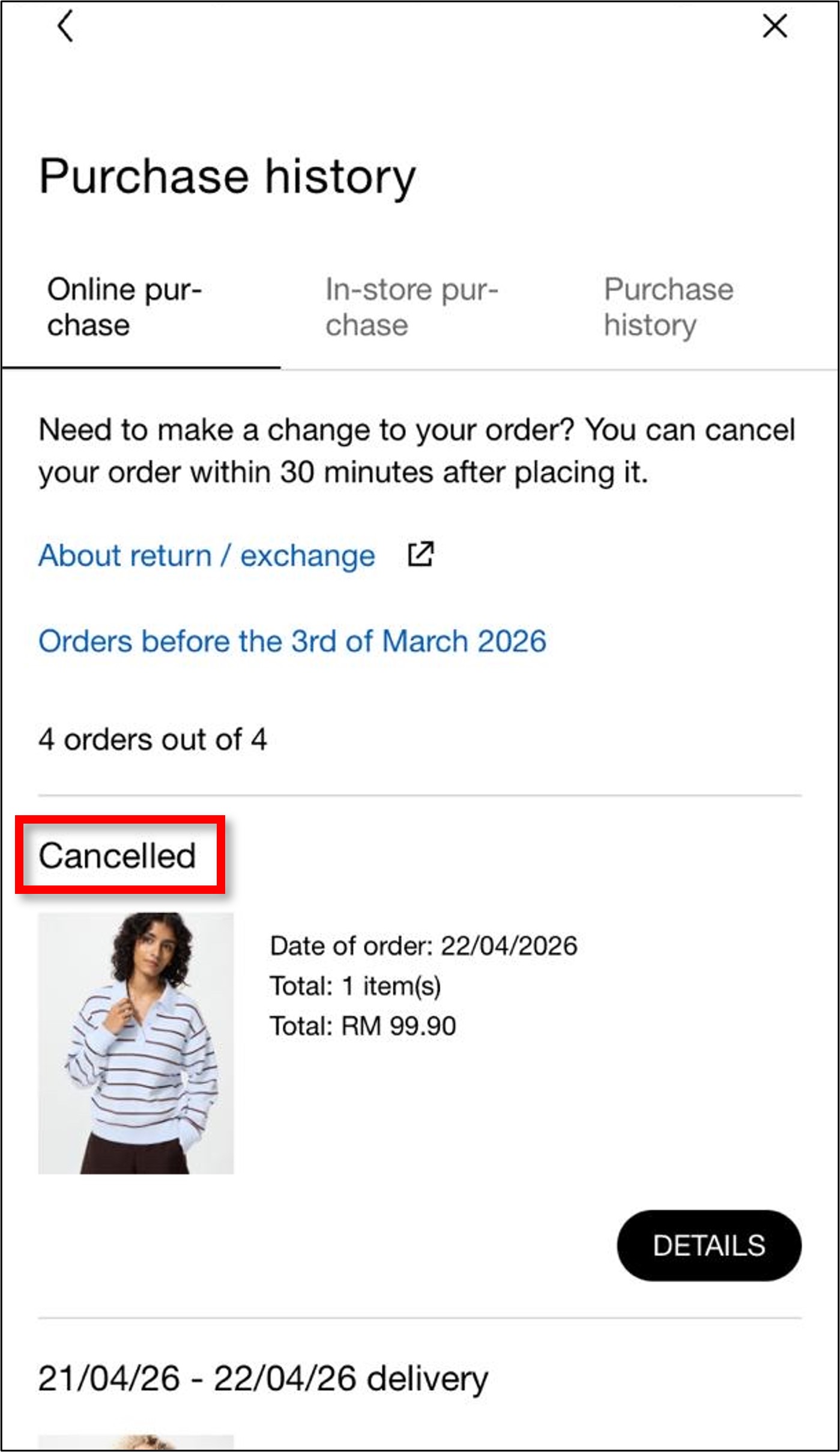Click the external link icon beside return/exchange
Viewport: 840px width, 1452px height.
click(x=420, y=554)
